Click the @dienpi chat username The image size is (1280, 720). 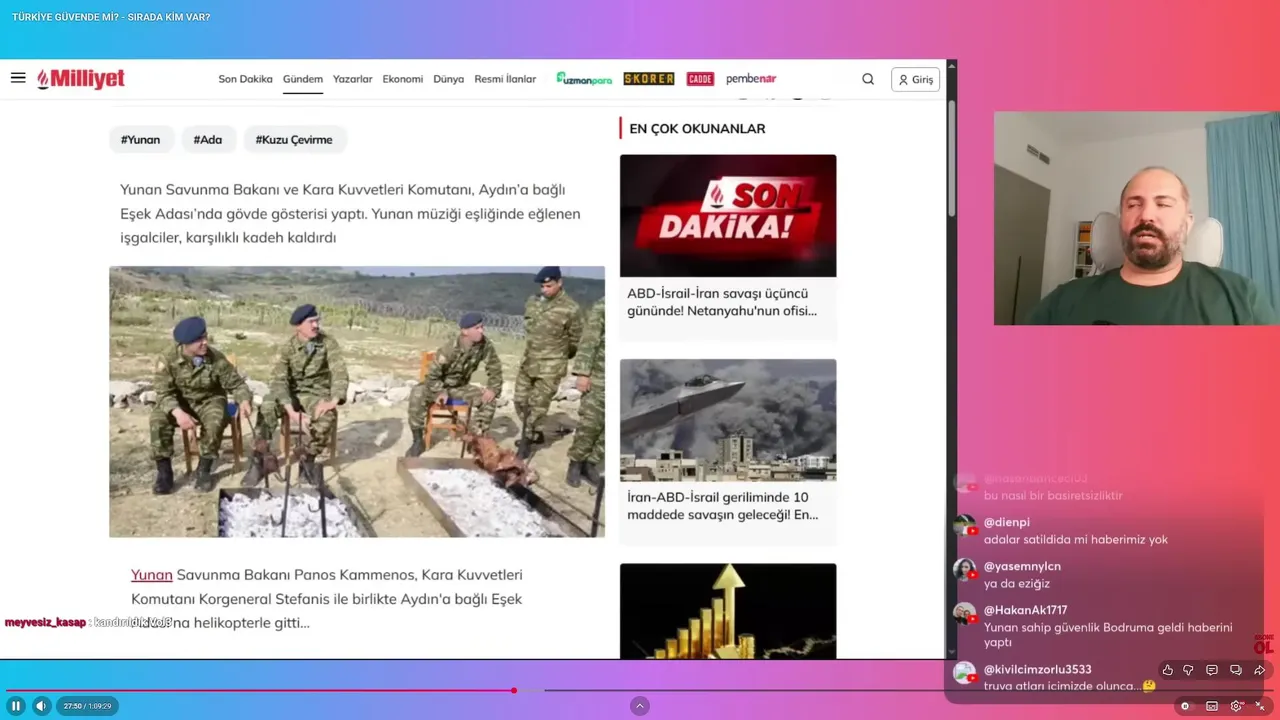1007,522
